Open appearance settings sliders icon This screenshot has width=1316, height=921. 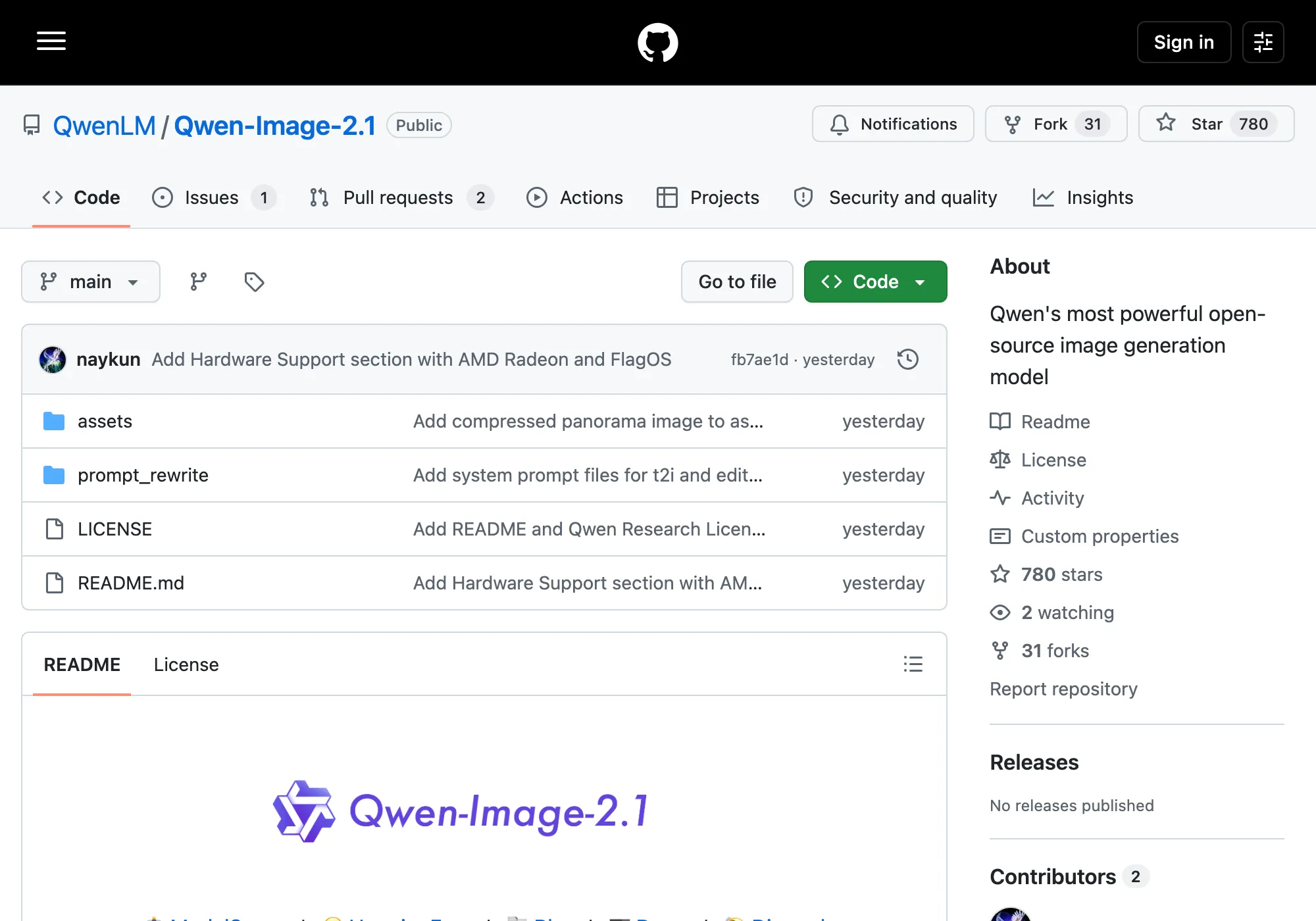[x=1263, y=42]
